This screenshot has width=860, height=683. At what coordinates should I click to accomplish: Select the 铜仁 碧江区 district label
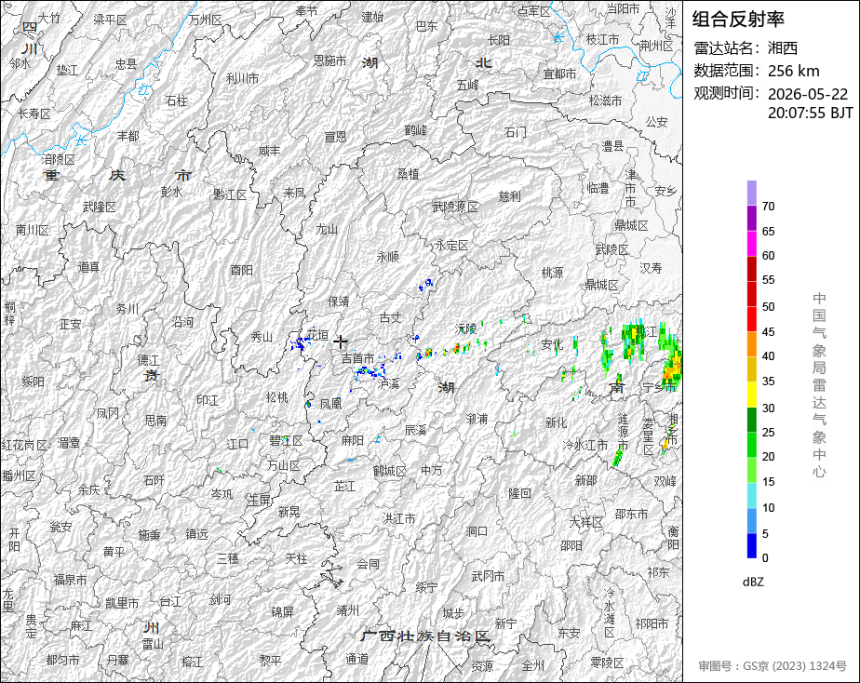[x=286, y=441]
